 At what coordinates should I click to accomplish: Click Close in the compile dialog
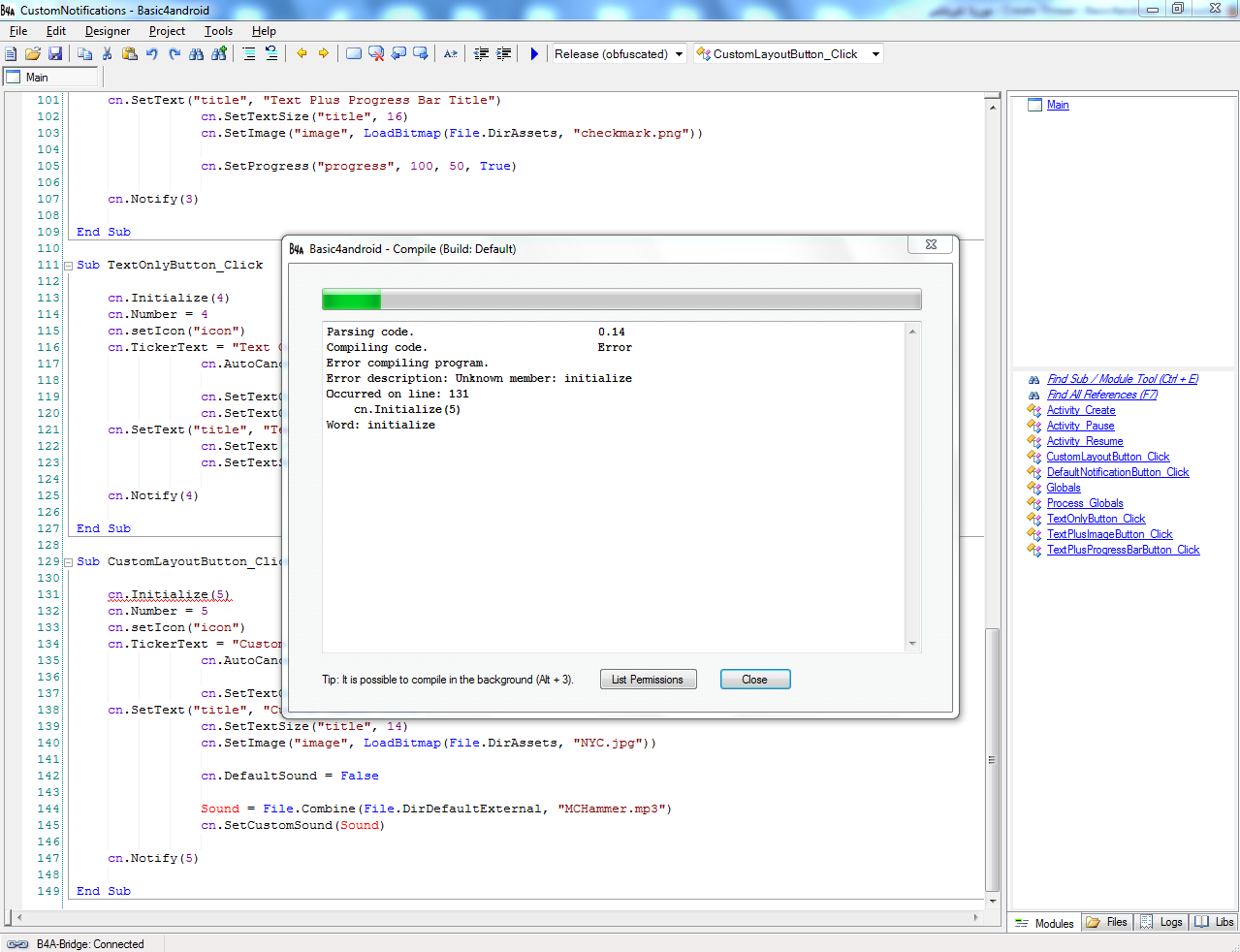pyautogui.click(x=755, y=680)
